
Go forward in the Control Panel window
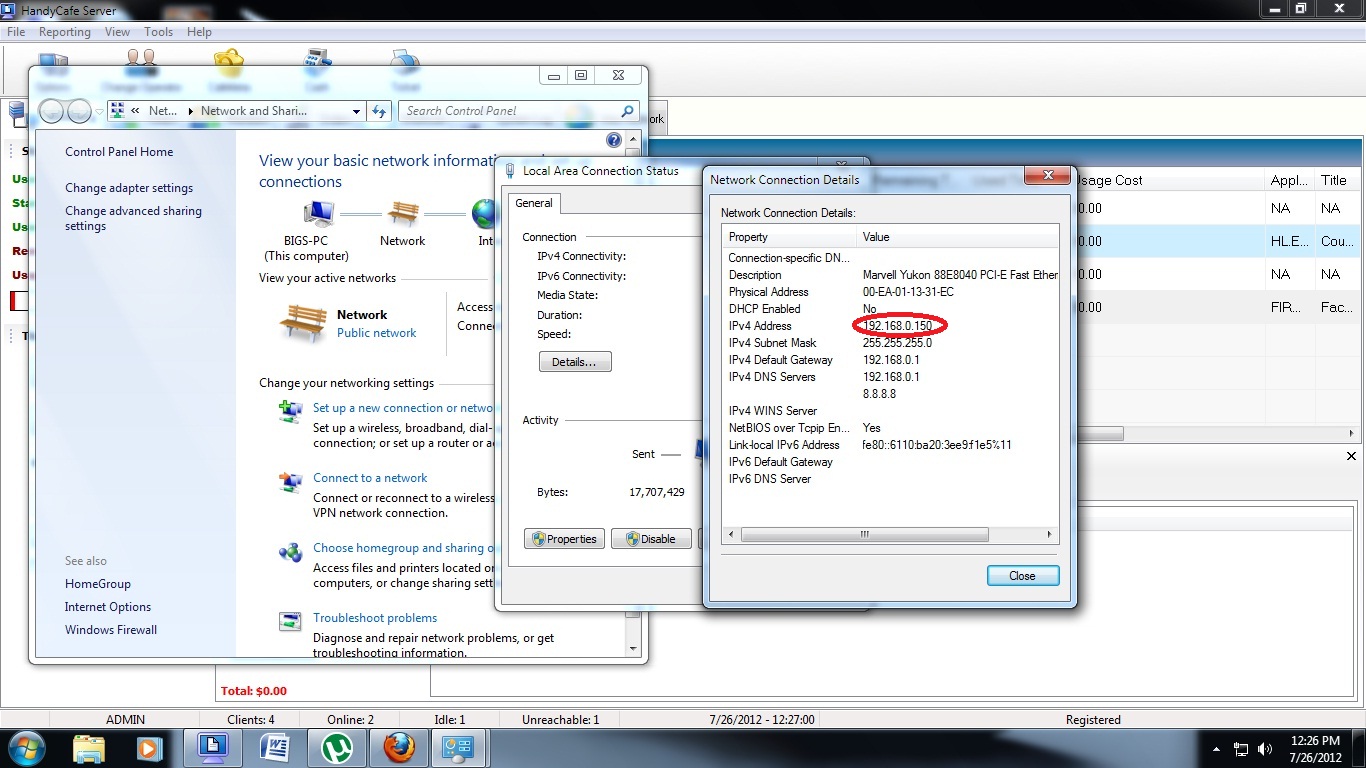pos(80,111)
